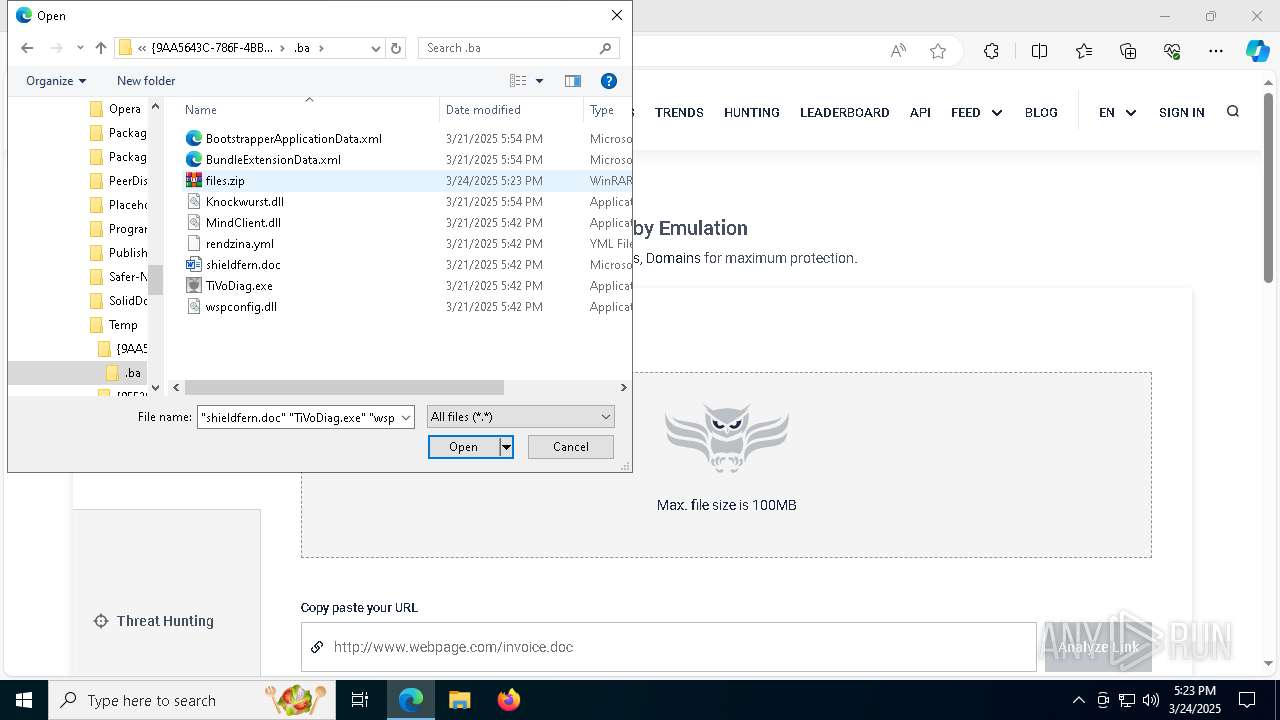Add page to favorites star
Screen dimensions: 1280x720
(x=938, y=51)
